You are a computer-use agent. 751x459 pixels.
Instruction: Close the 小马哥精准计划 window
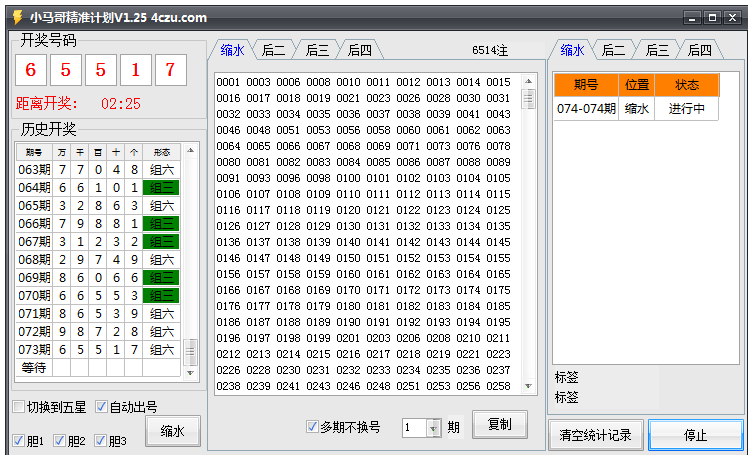coord(732,18)
